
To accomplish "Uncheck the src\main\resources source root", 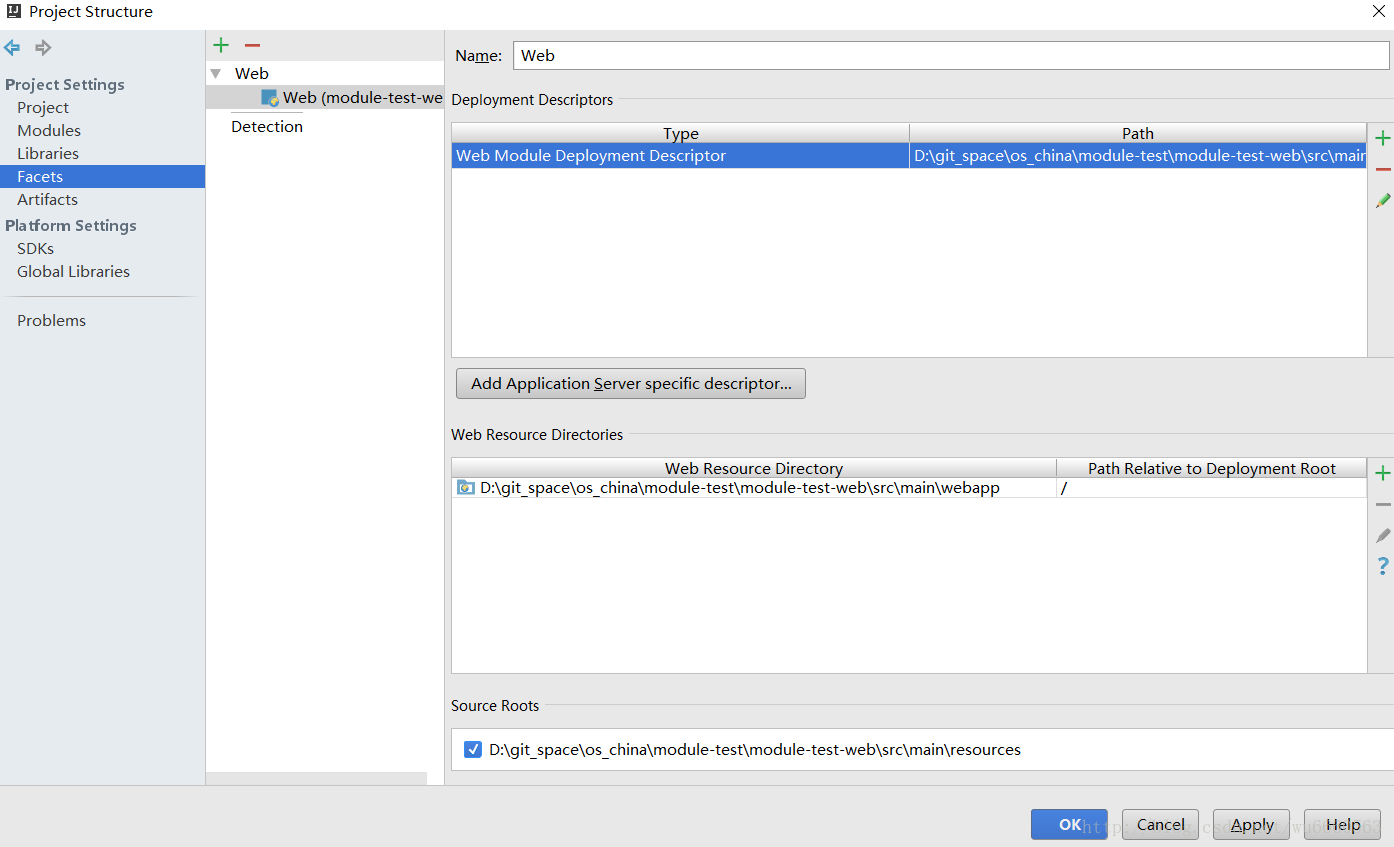I will pos(473,750).
